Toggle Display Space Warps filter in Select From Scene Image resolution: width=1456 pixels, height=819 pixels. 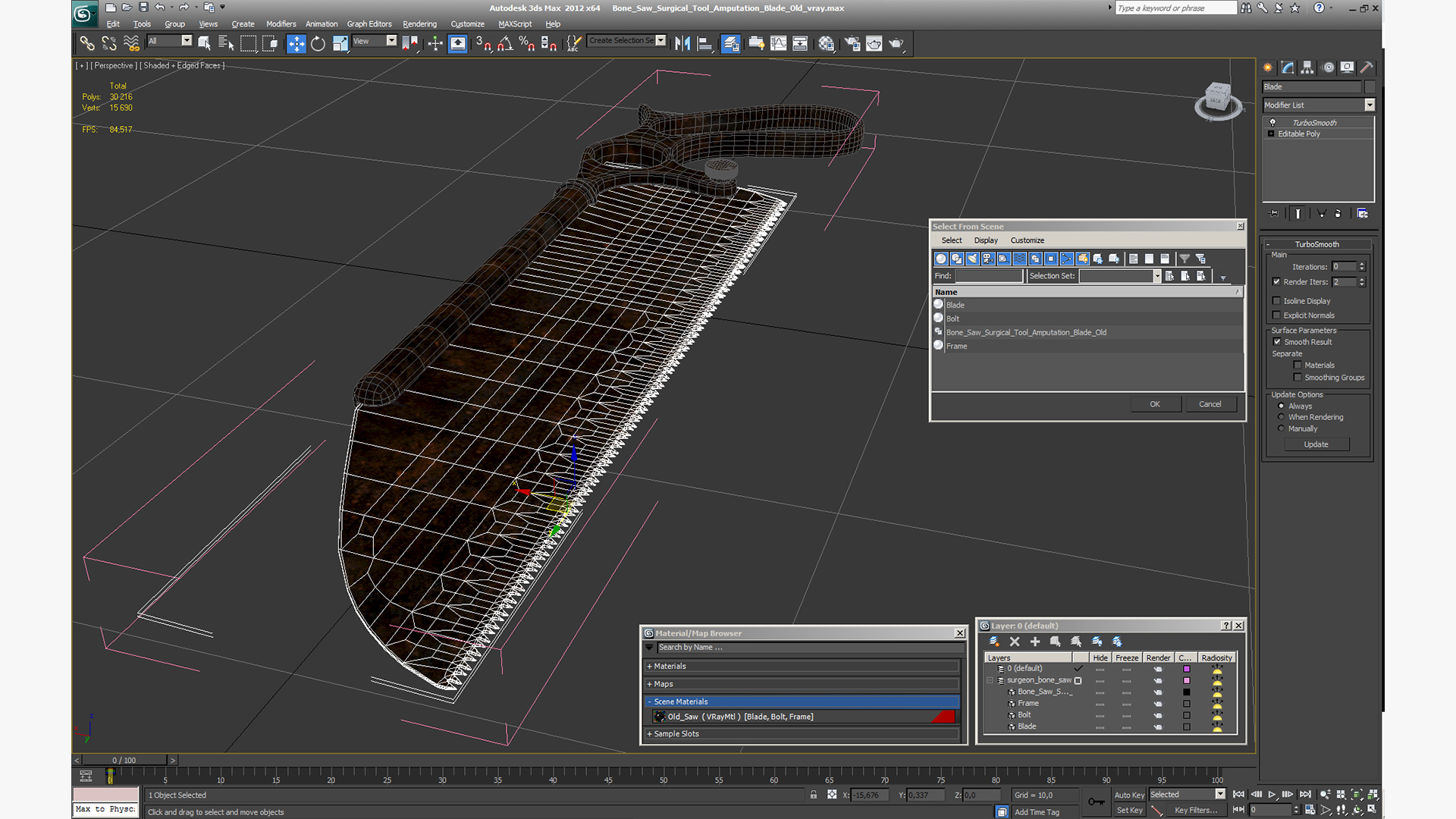(x=1020, y=259)
